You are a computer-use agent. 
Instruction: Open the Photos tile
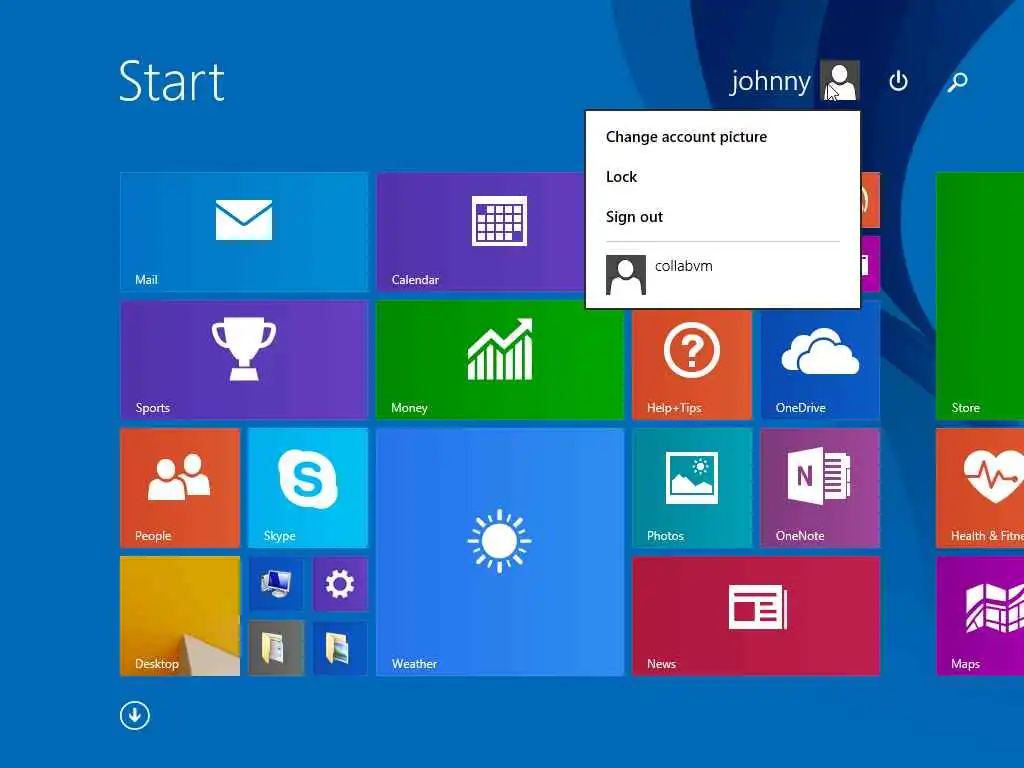pos(692,488)
